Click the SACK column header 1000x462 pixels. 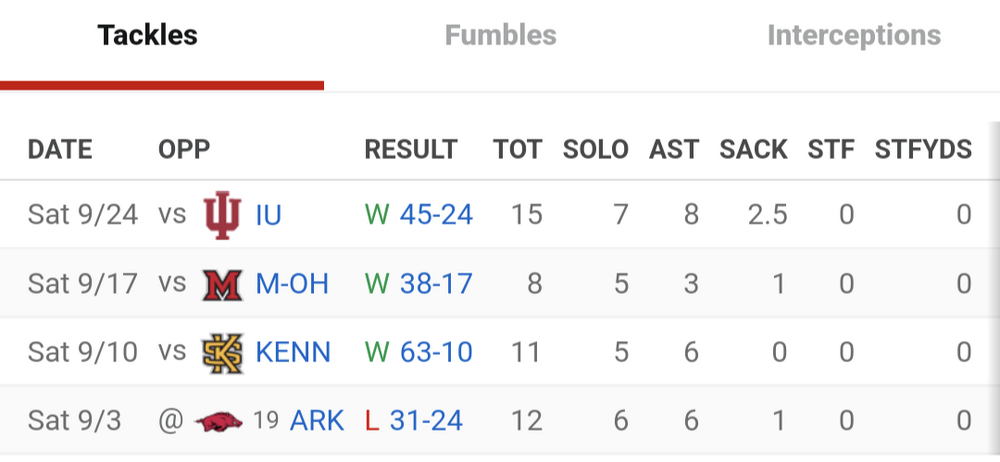click(753, 150)
